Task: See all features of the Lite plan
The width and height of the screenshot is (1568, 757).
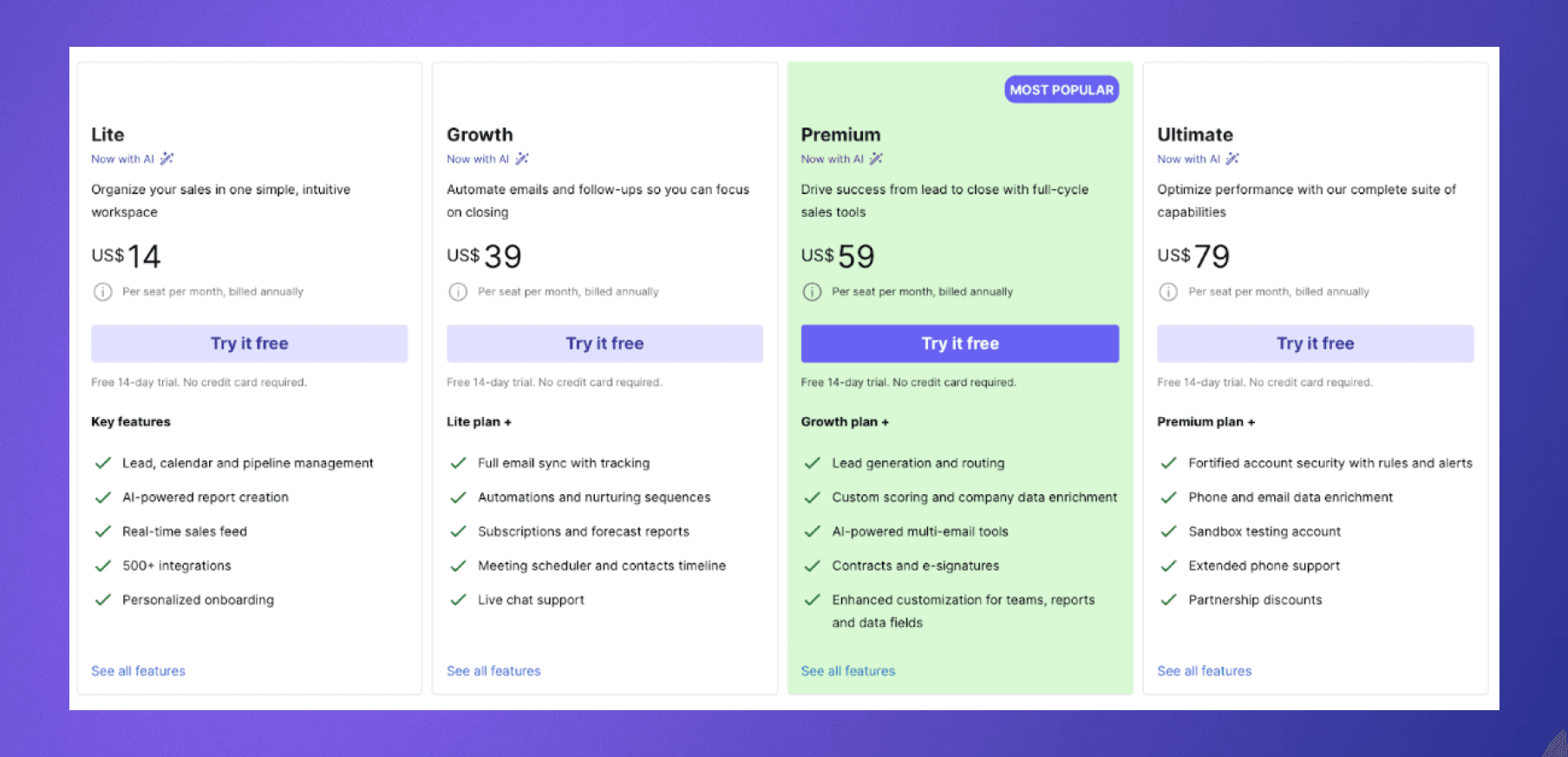Action: [138, 670]
